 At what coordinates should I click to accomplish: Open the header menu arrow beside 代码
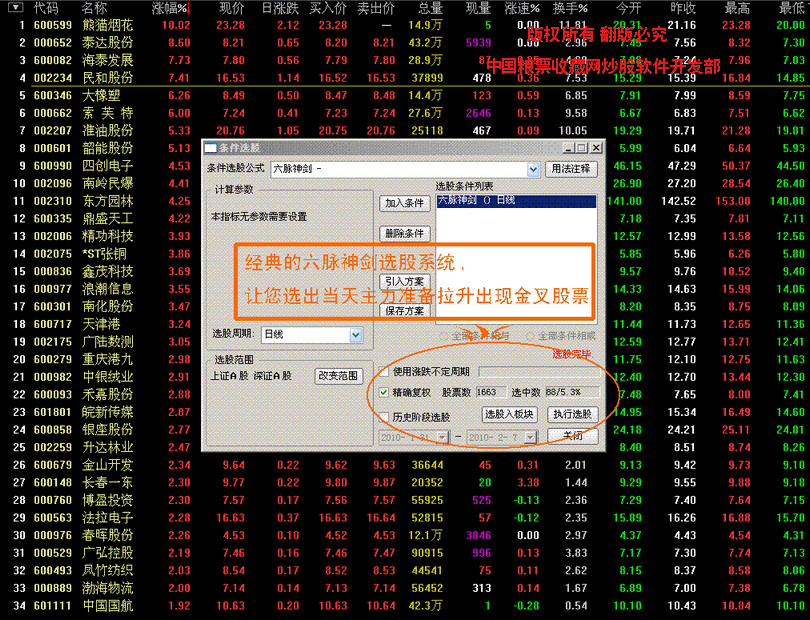(x=15, y=7)
